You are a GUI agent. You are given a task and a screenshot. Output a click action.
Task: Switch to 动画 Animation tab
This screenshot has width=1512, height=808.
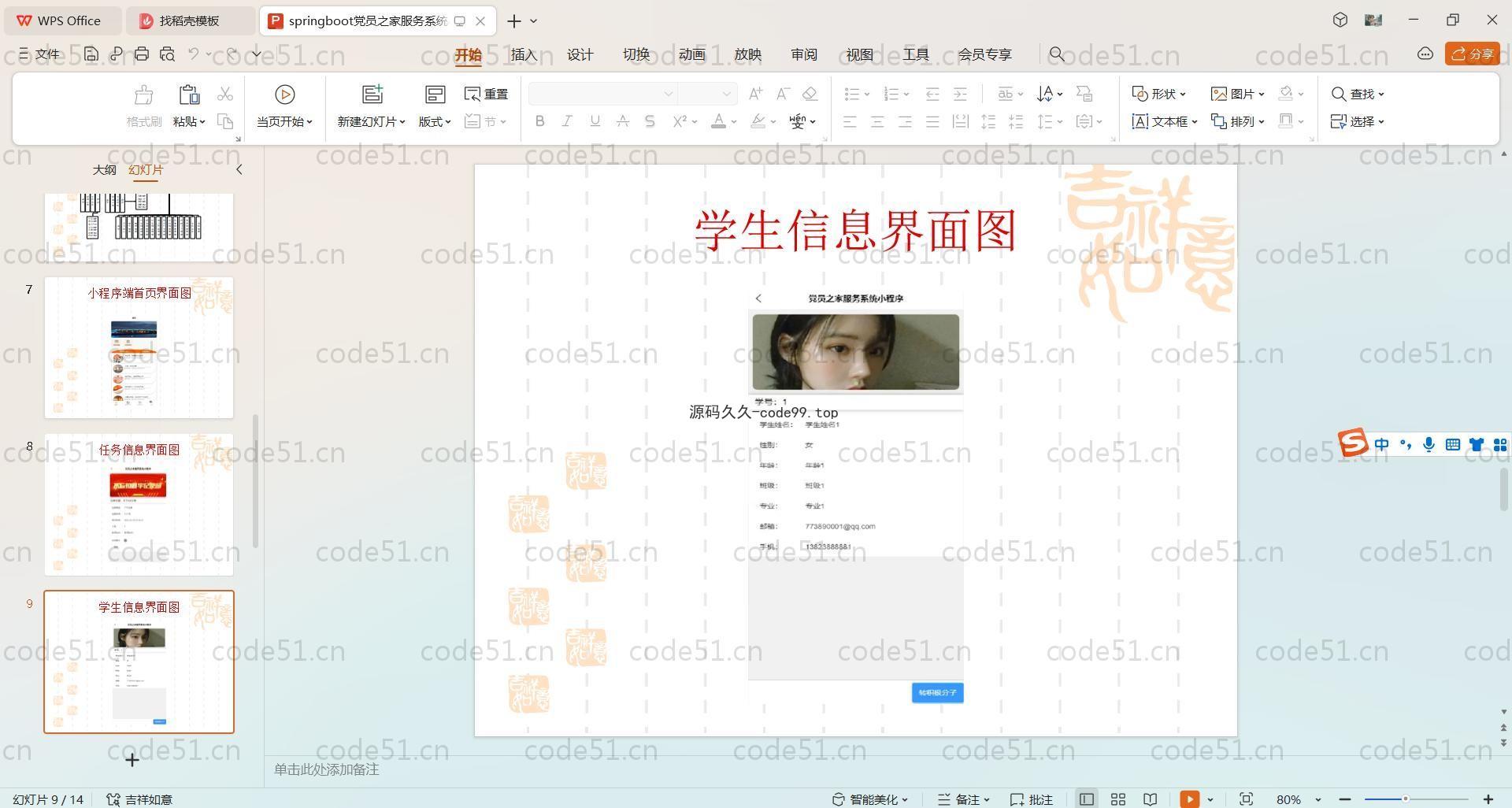tap(692, 54)
